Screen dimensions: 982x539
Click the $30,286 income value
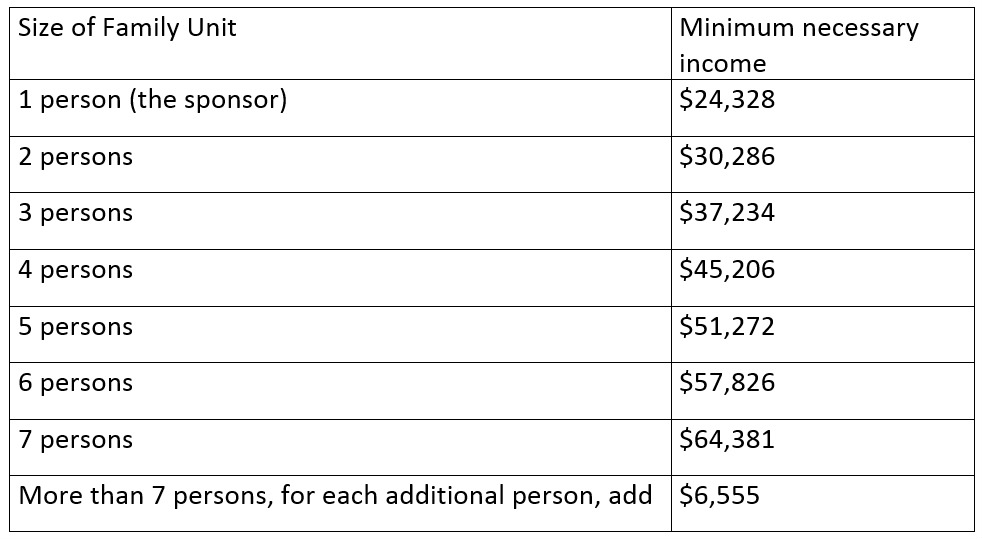[727, 156]
